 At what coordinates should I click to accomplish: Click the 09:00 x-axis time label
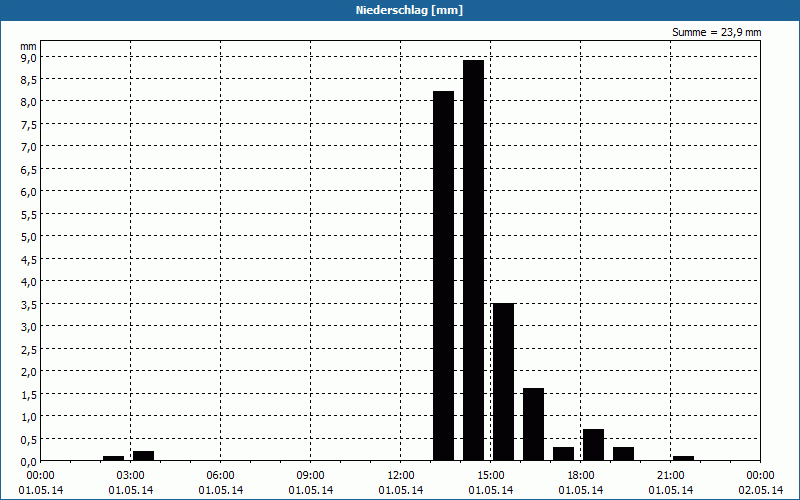(x=311, y=476)
